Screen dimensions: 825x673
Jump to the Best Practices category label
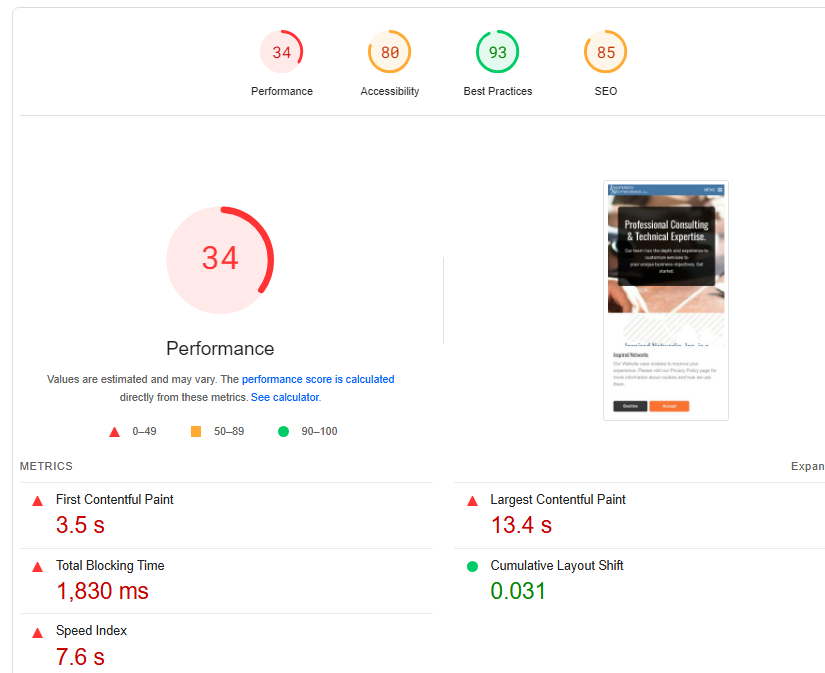tap(497, 91)
